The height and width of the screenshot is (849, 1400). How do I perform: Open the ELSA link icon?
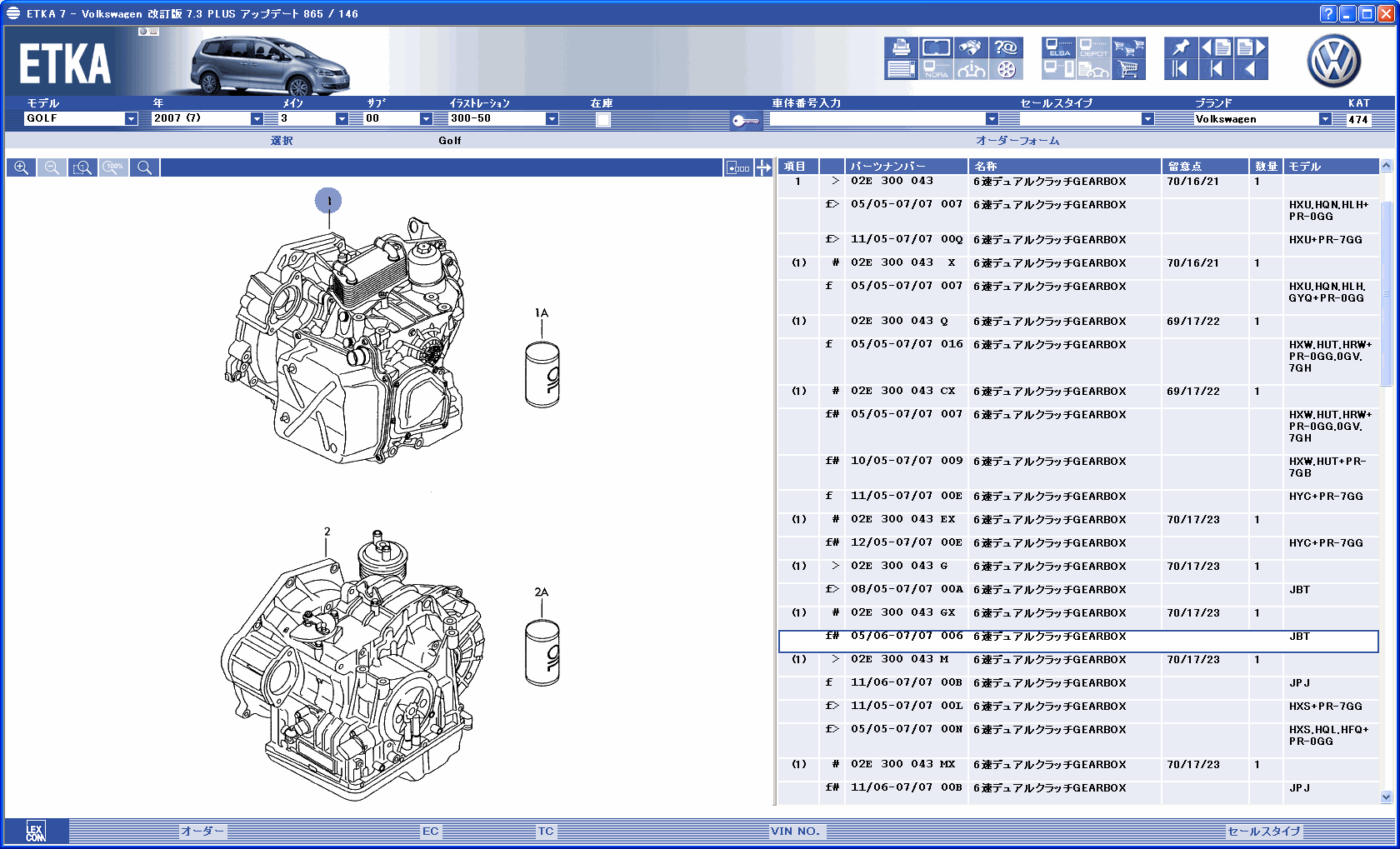[x=1058, y=47]
